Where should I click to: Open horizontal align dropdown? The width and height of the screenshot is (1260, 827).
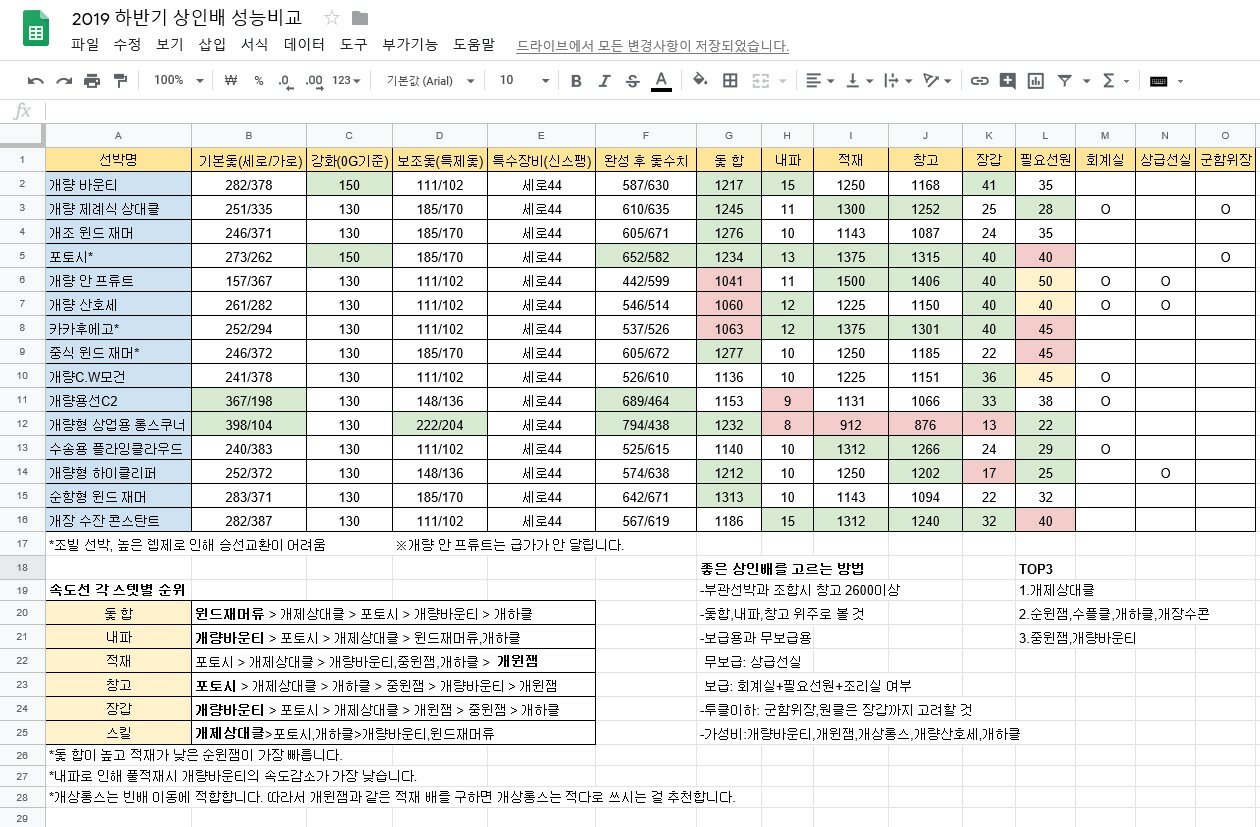tap(820, 81)
